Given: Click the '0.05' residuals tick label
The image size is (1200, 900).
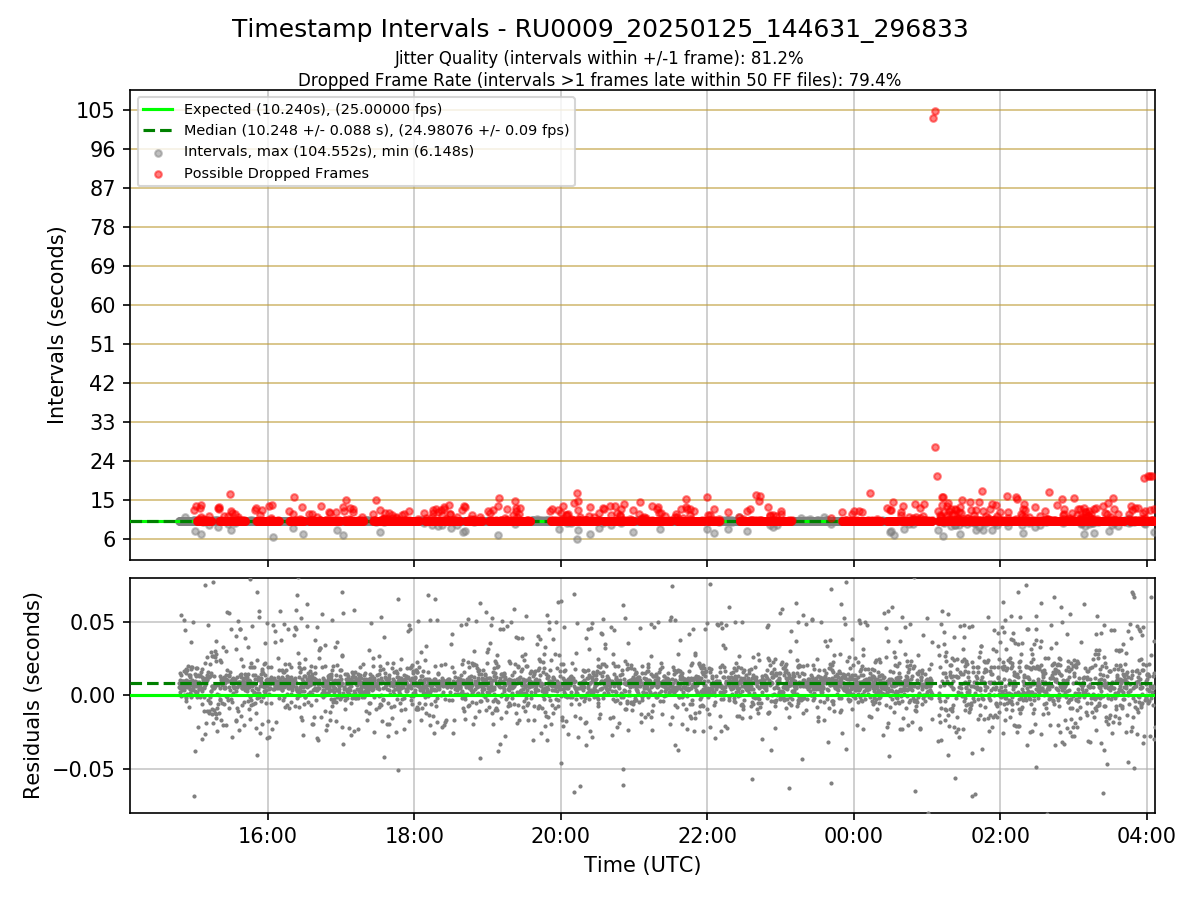Looking at the screenshot, I should tap(94, 621).
